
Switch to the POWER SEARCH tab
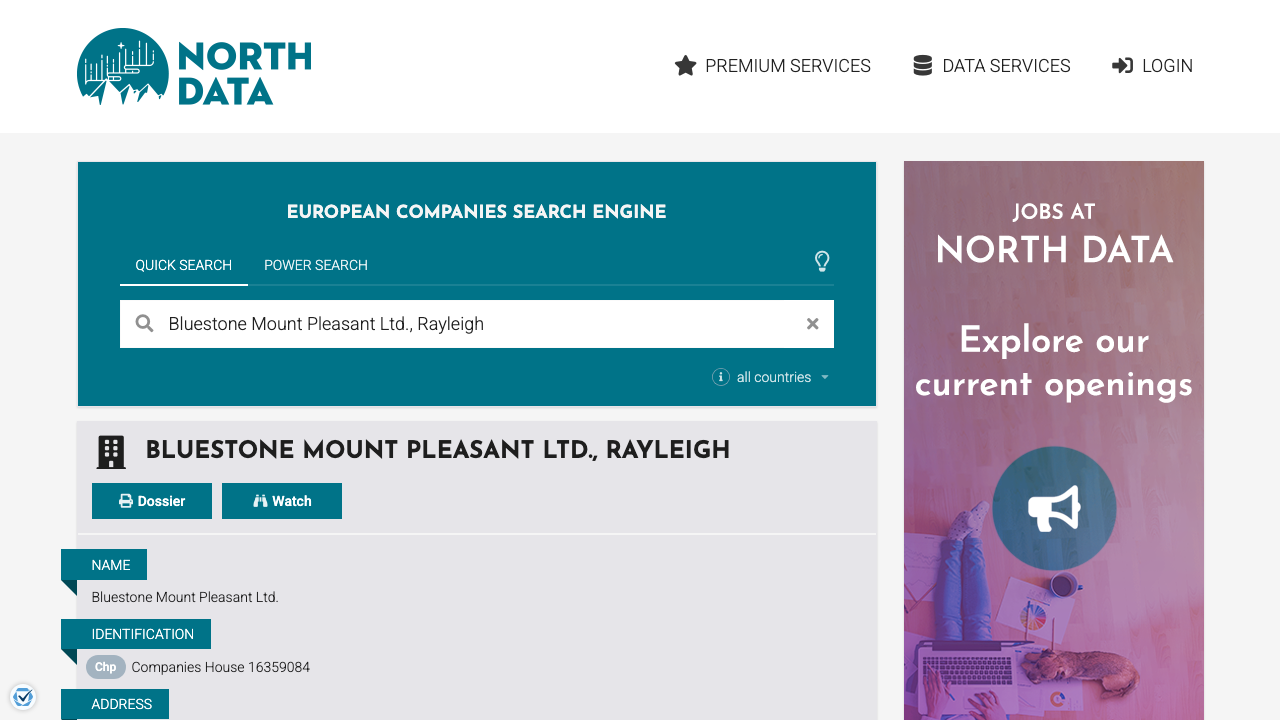coord(315,265)
